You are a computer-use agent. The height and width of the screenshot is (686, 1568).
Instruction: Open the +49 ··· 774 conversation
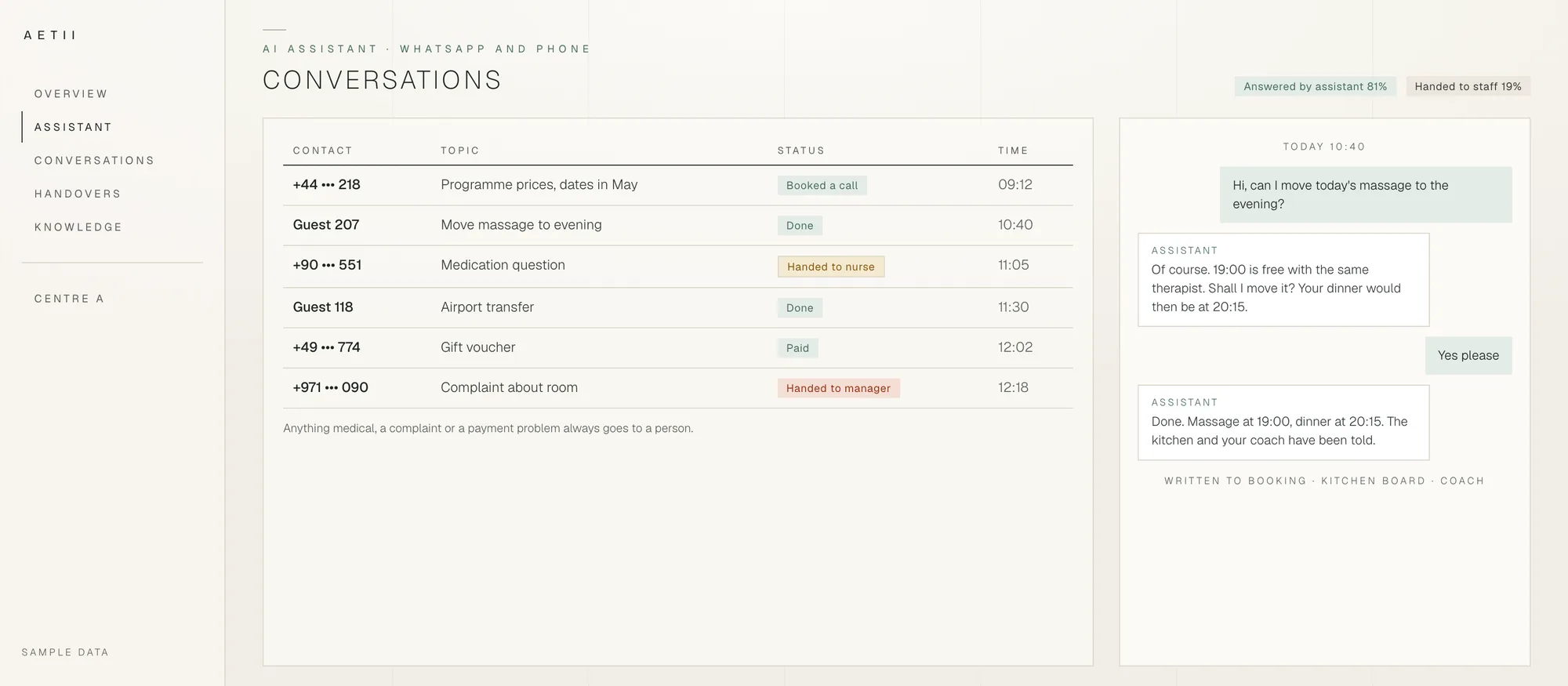click(x=677, y=347)
